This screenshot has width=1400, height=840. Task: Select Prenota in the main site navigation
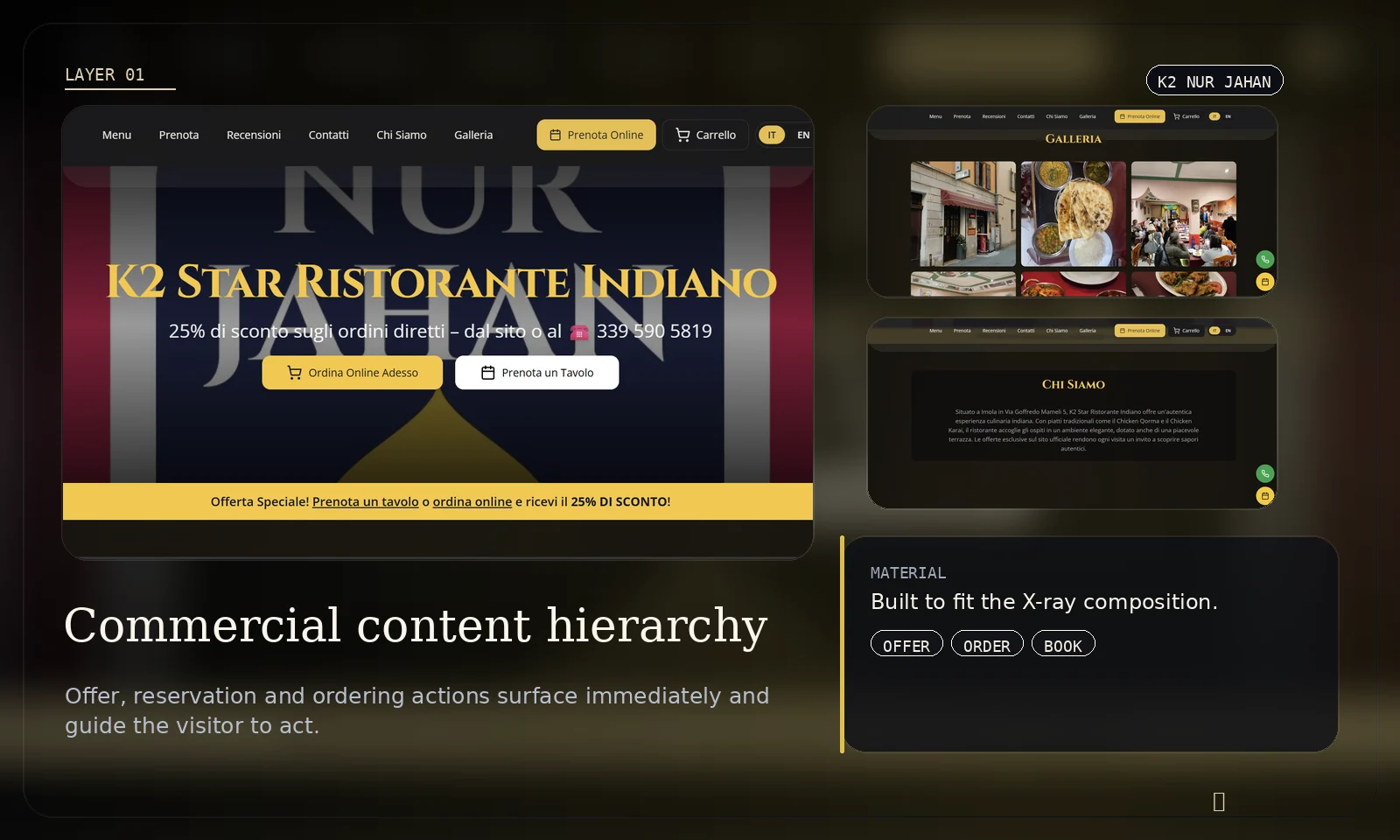click(x=178, y=135)
